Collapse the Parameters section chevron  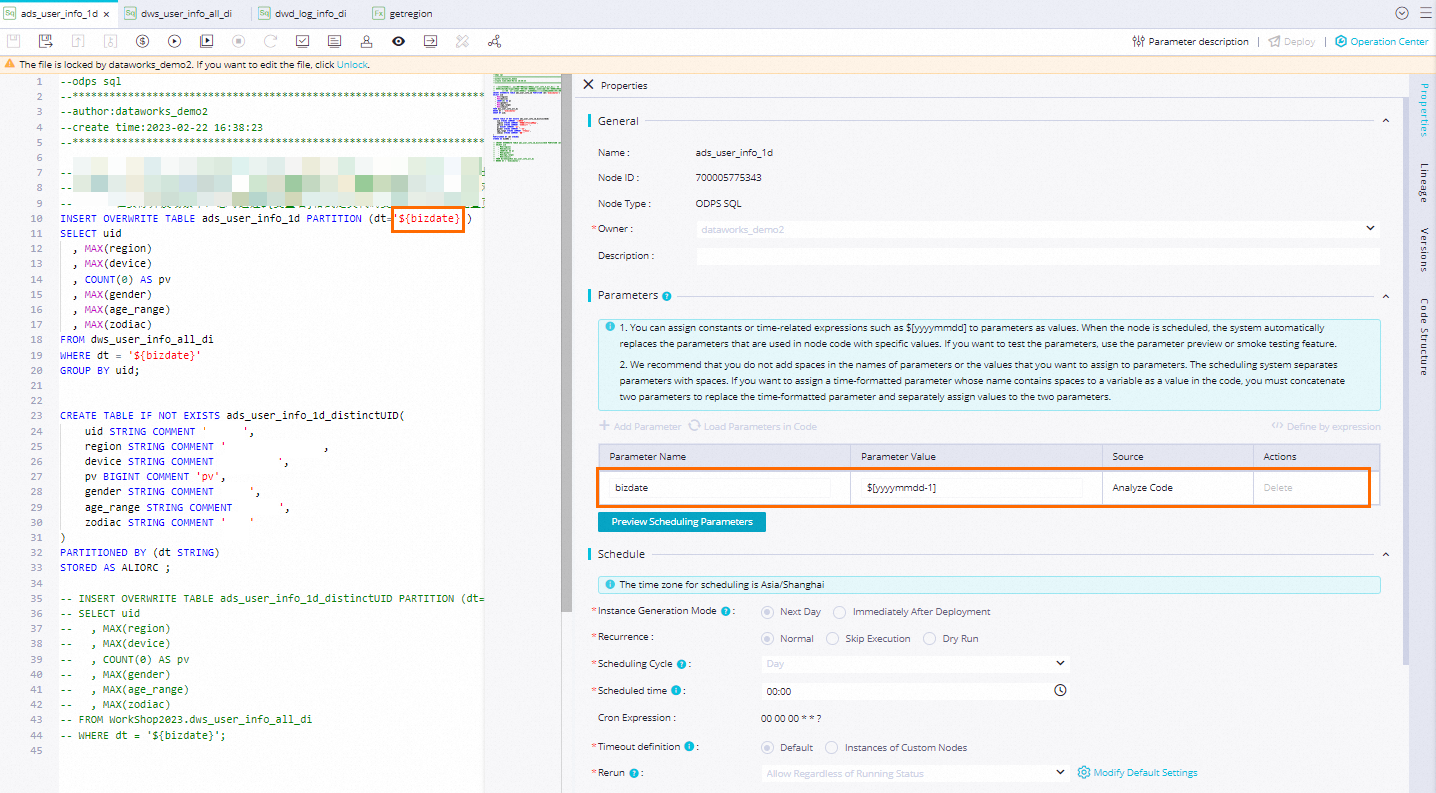pyautogui.click(x=1385, y=296)
